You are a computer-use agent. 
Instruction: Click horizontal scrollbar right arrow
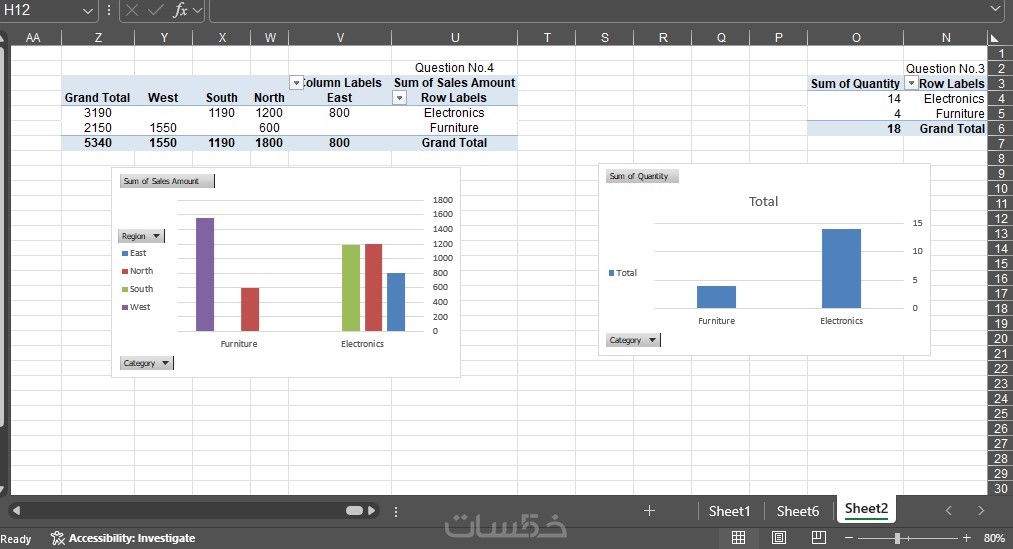(x=371, y=510)
